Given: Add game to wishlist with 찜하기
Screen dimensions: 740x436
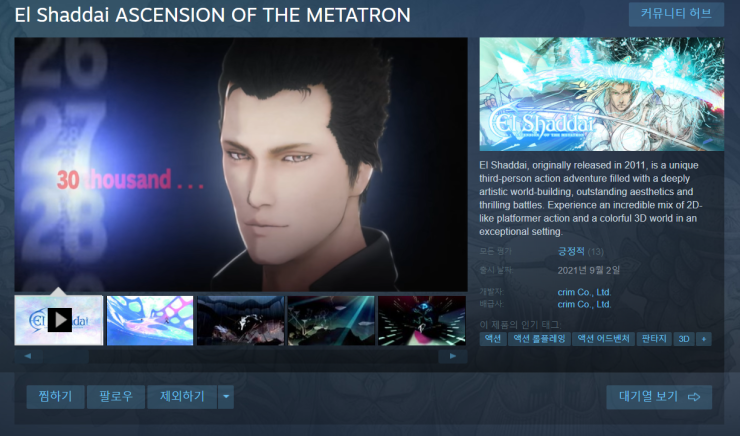Looking at the screenshot, I should click(x=56, y=396).
